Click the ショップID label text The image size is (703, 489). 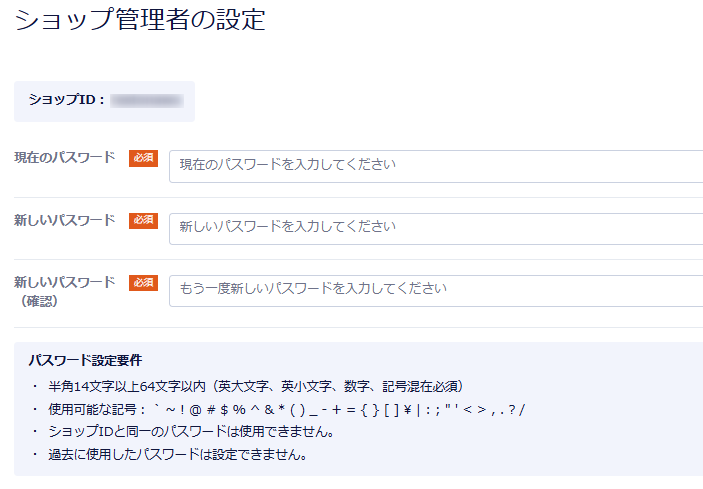click(x=66, y=101)
